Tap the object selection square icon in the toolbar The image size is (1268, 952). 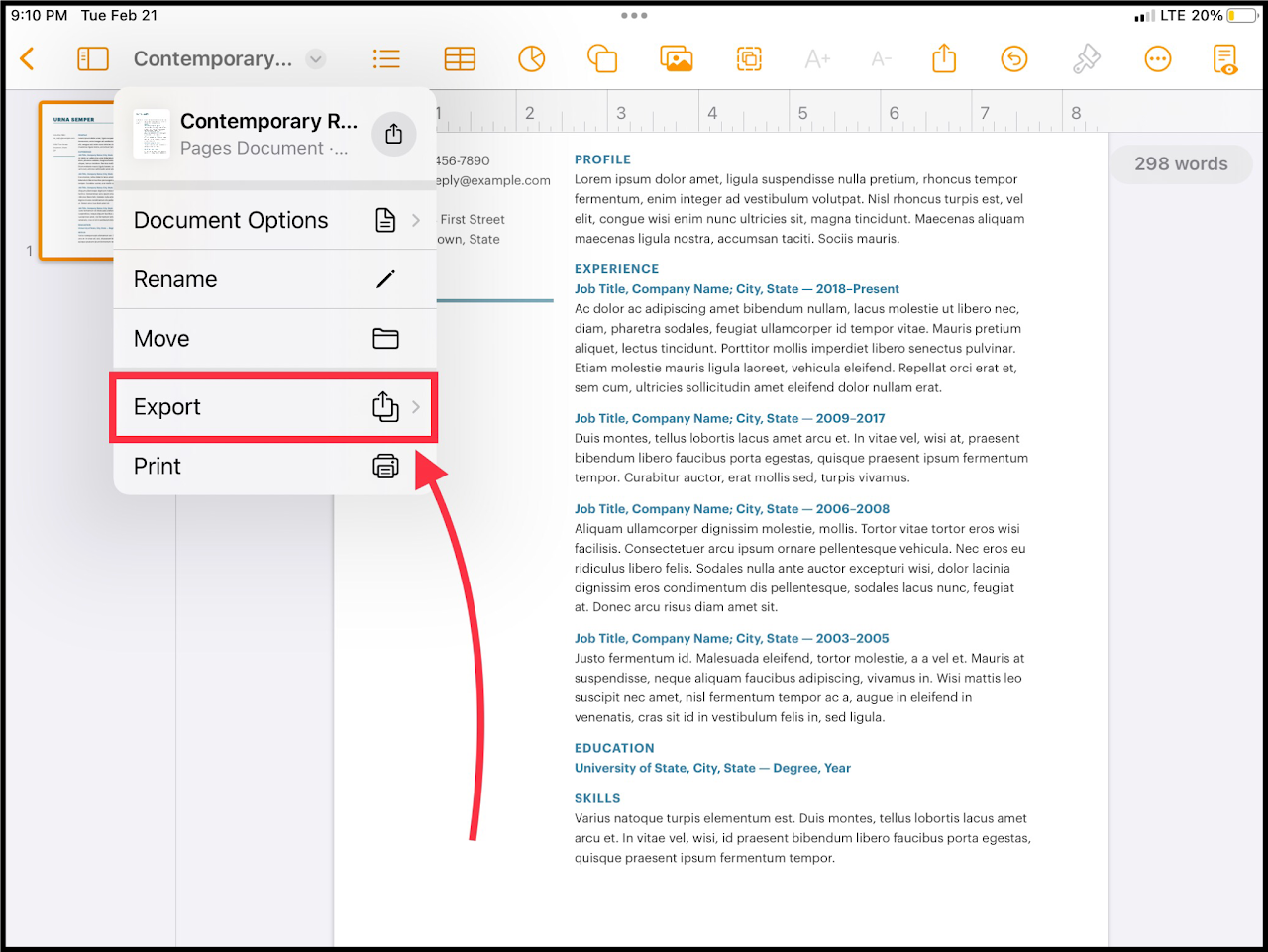point(749,59)
